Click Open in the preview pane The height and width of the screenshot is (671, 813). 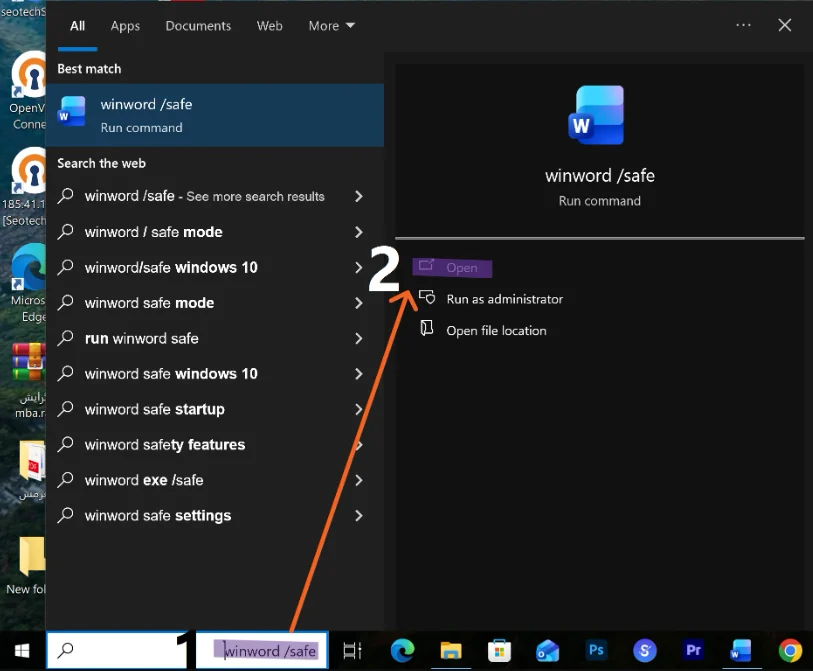point(452,268)
